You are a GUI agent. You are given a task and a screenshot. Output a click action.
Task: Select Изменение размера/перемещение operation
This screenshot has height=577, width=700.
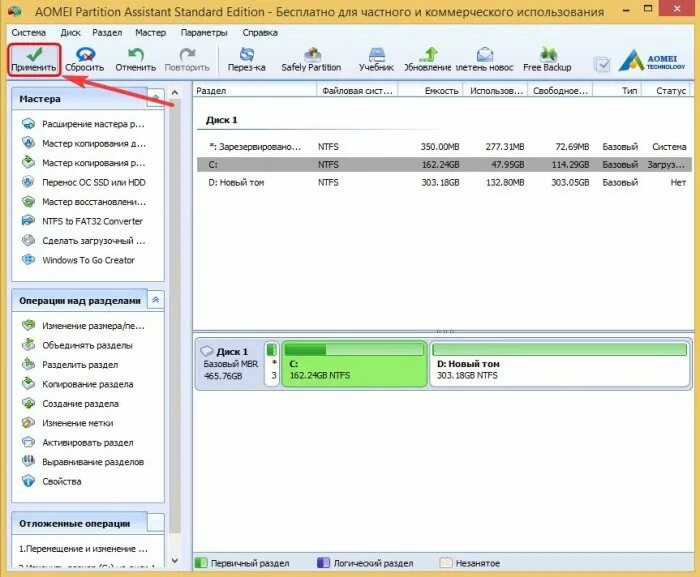(x=83, y=326)
